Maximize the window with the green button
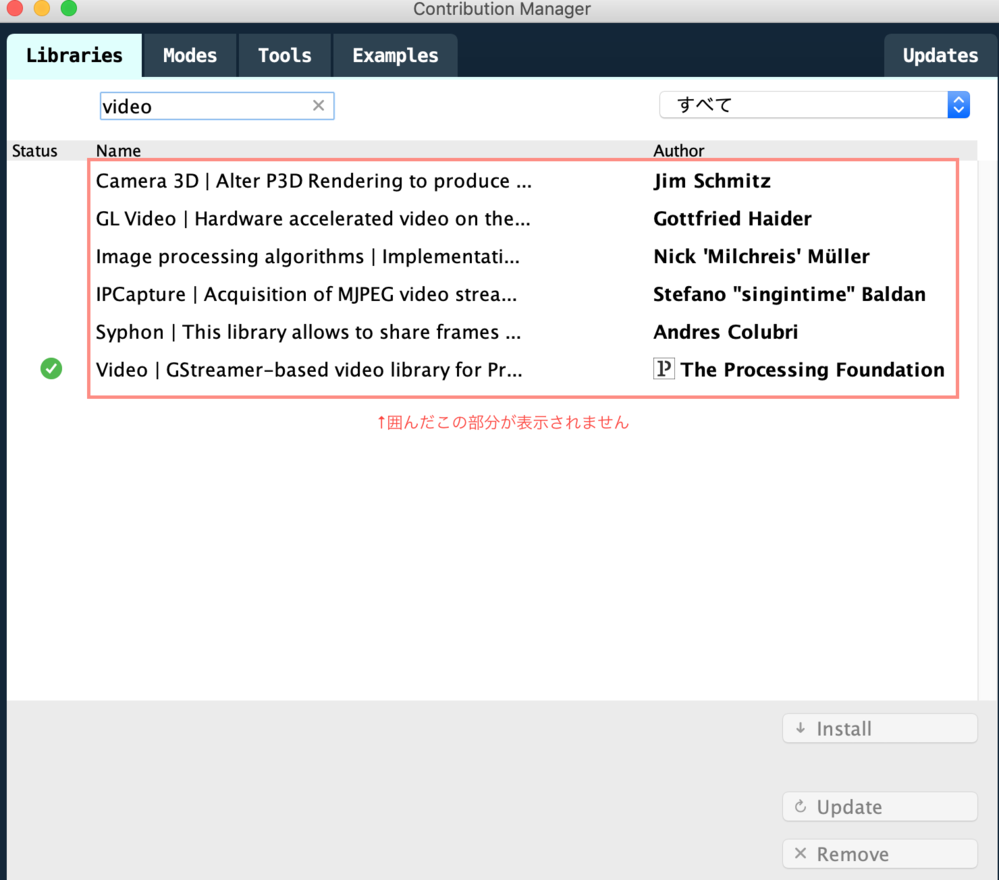The height and width of the screenshot is (880, 999). tap(69, 8)
